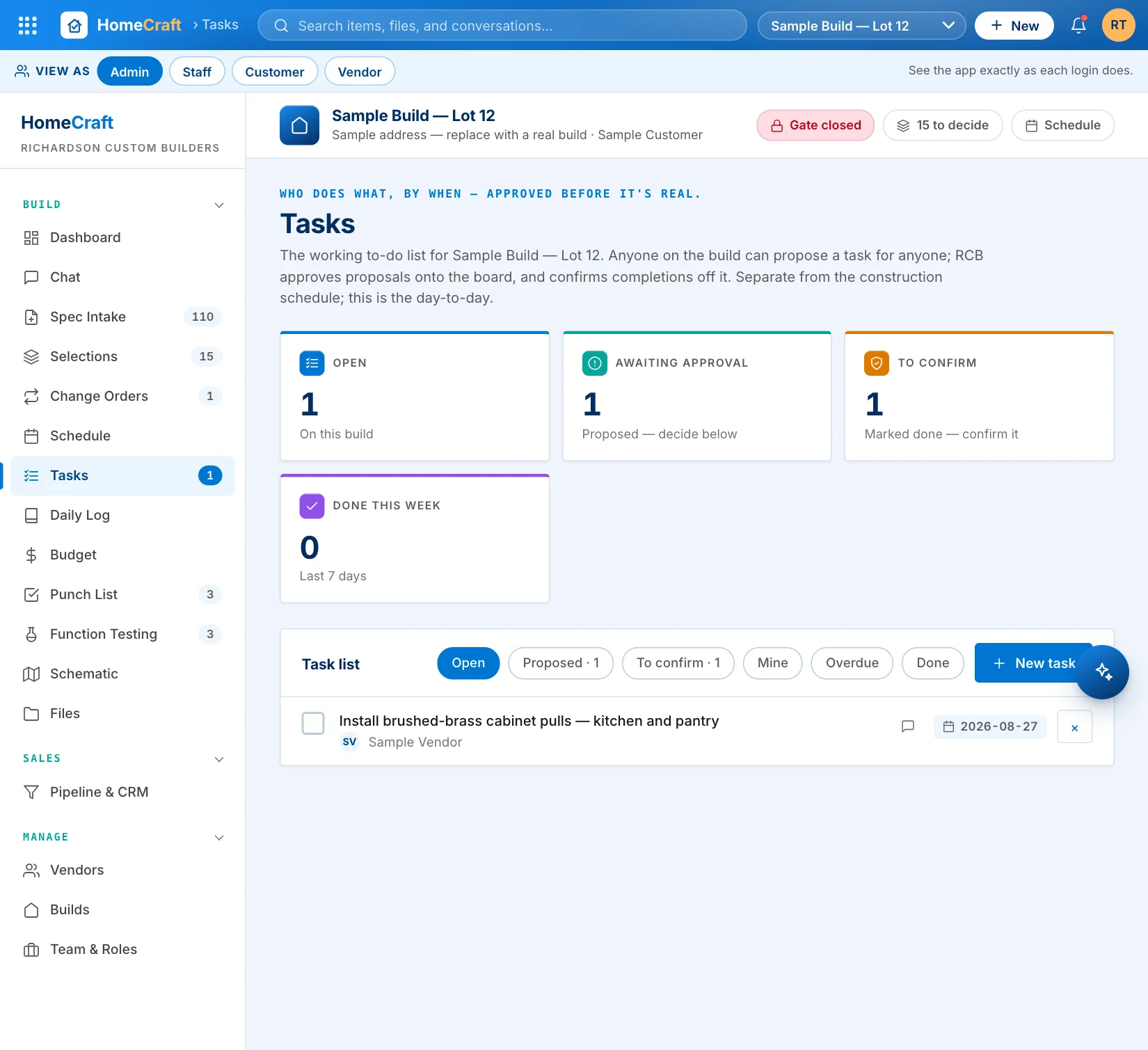Select the Proposed · 1 filter tab
This screenshot has width=1148, height=1050.
[561, 663]
